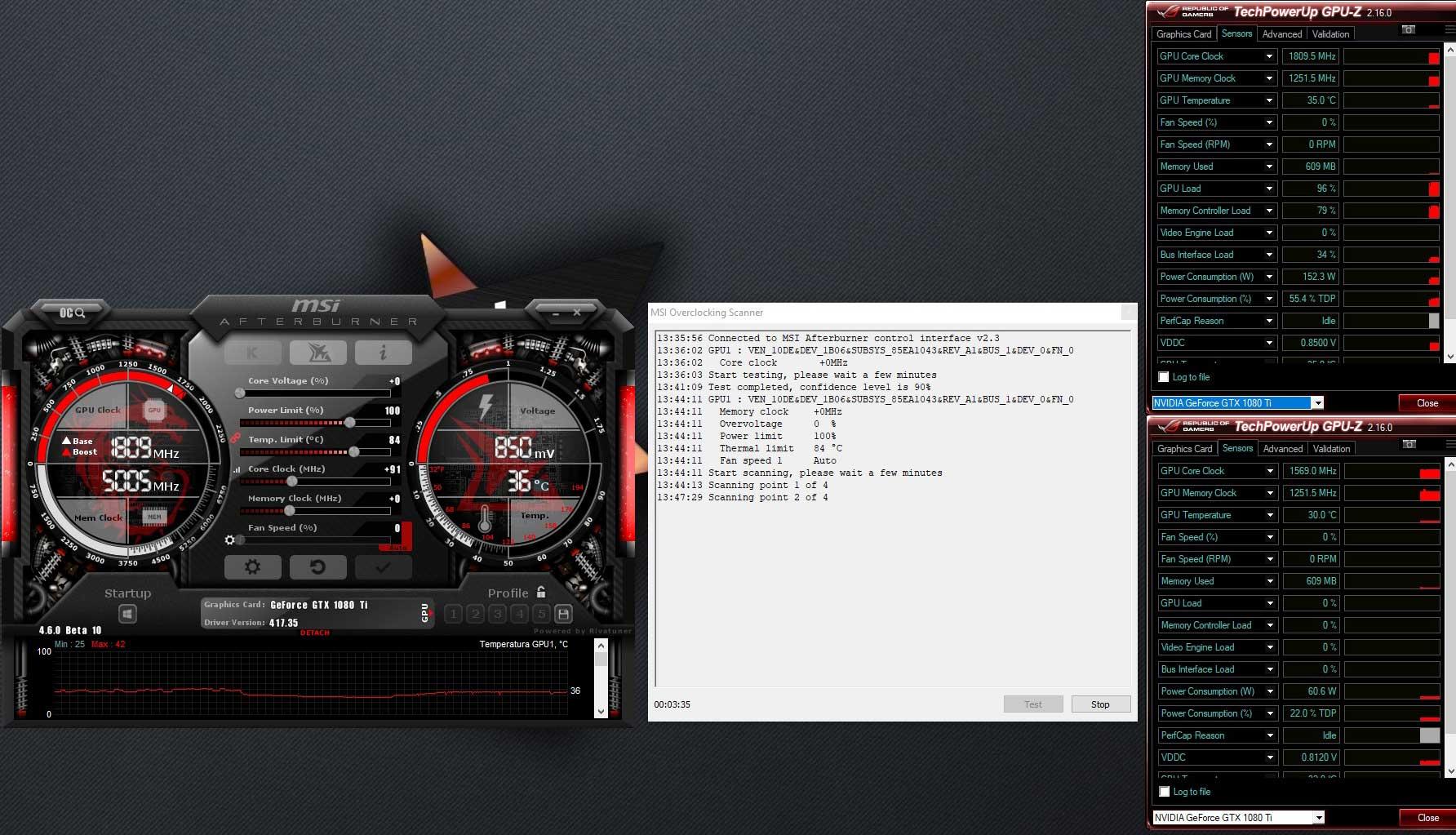
Task: Open Graphics Card tab in top GPU-Z
Action: click(1183, 34)
